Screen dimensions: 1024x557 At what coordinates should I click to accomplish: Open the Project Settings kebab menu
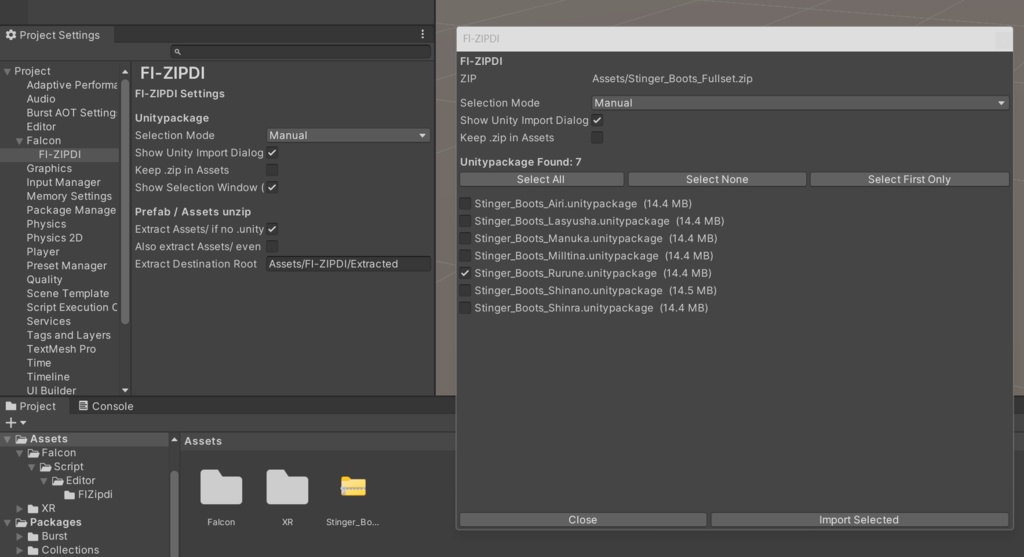pos(423,34)
